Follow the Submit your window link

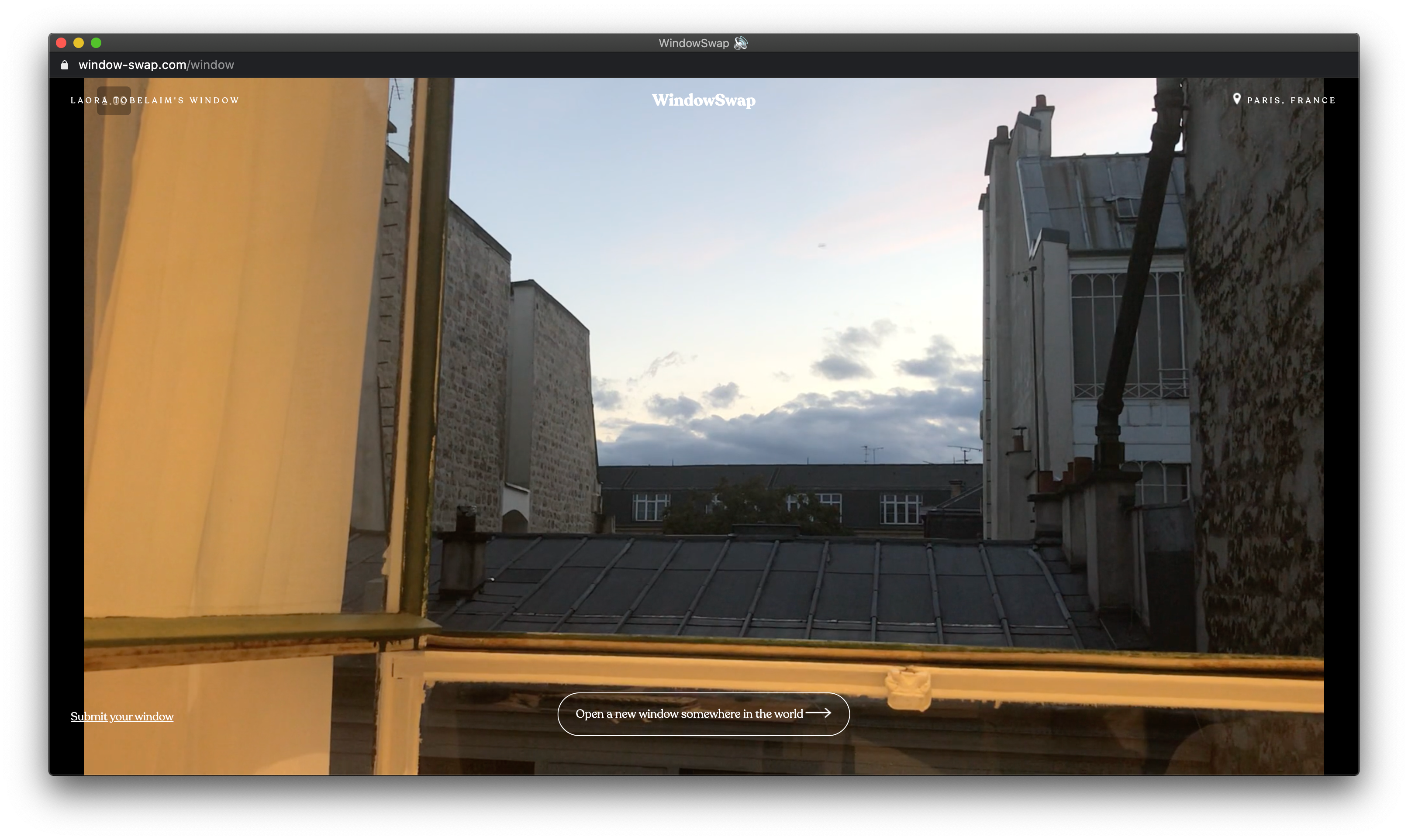(122, 716)
